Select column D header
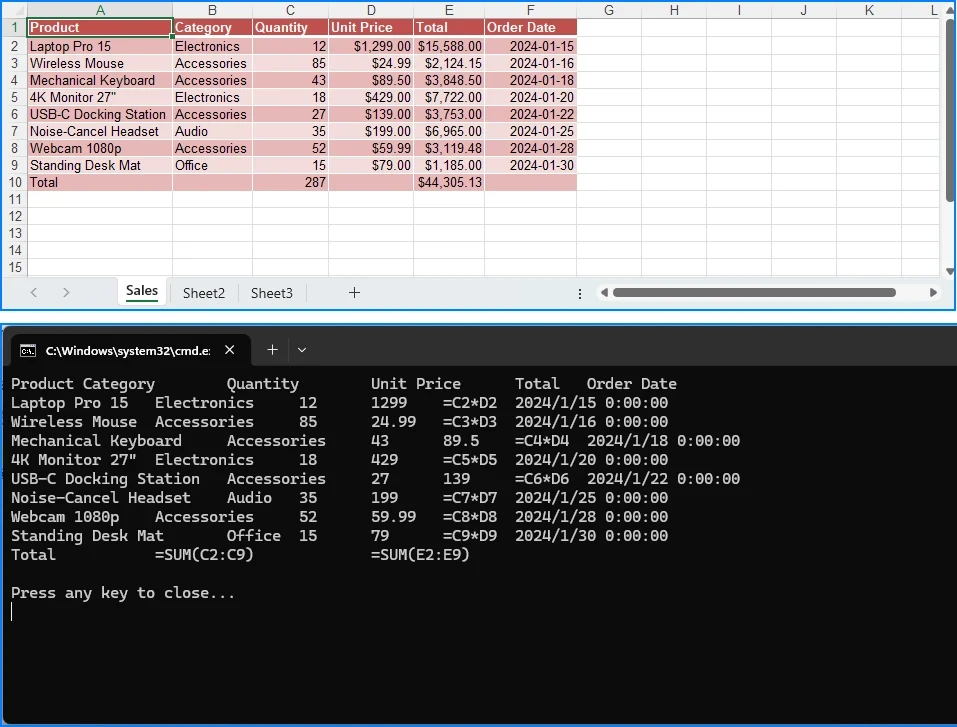 [x=371, y=10]
